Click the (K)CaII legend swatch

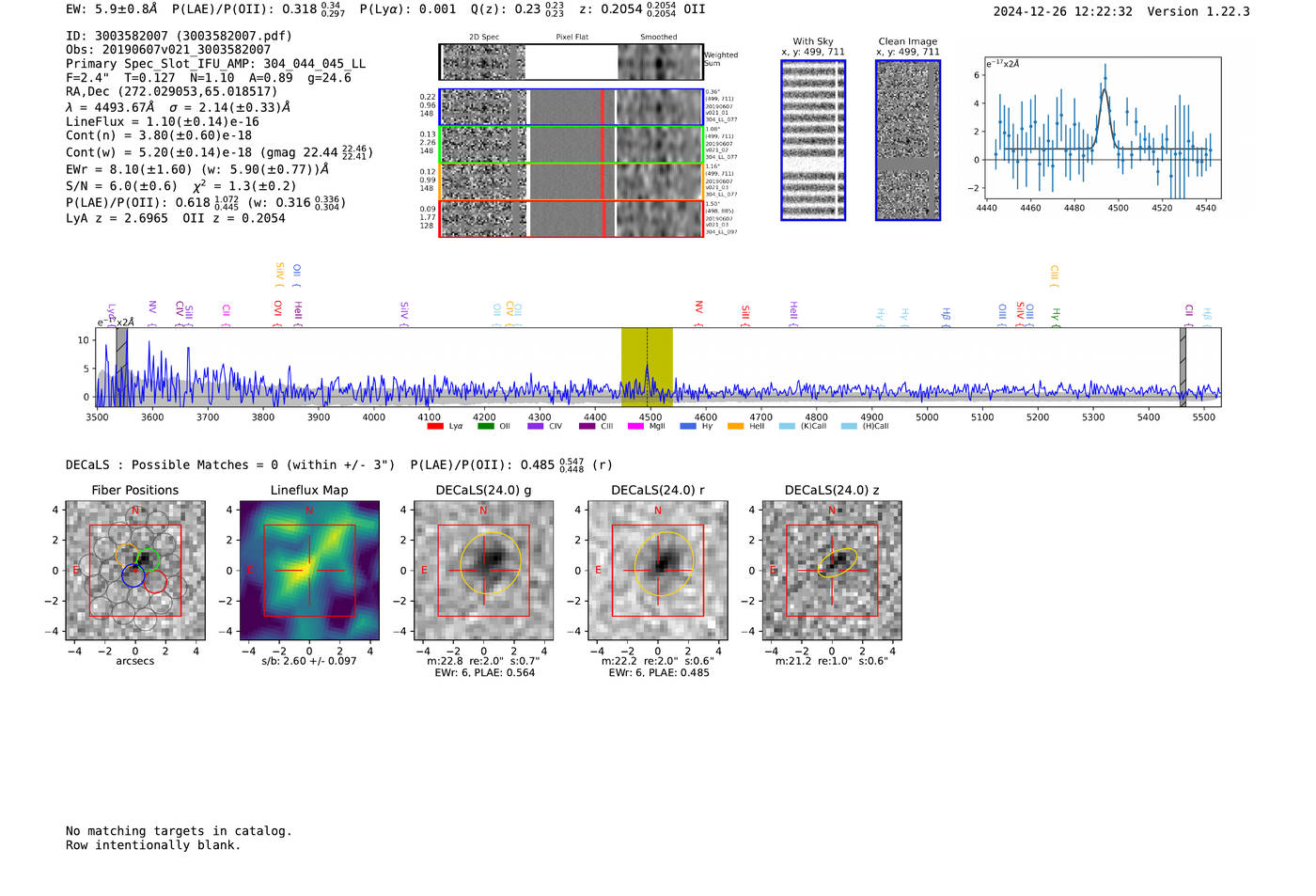pos(787,426)
